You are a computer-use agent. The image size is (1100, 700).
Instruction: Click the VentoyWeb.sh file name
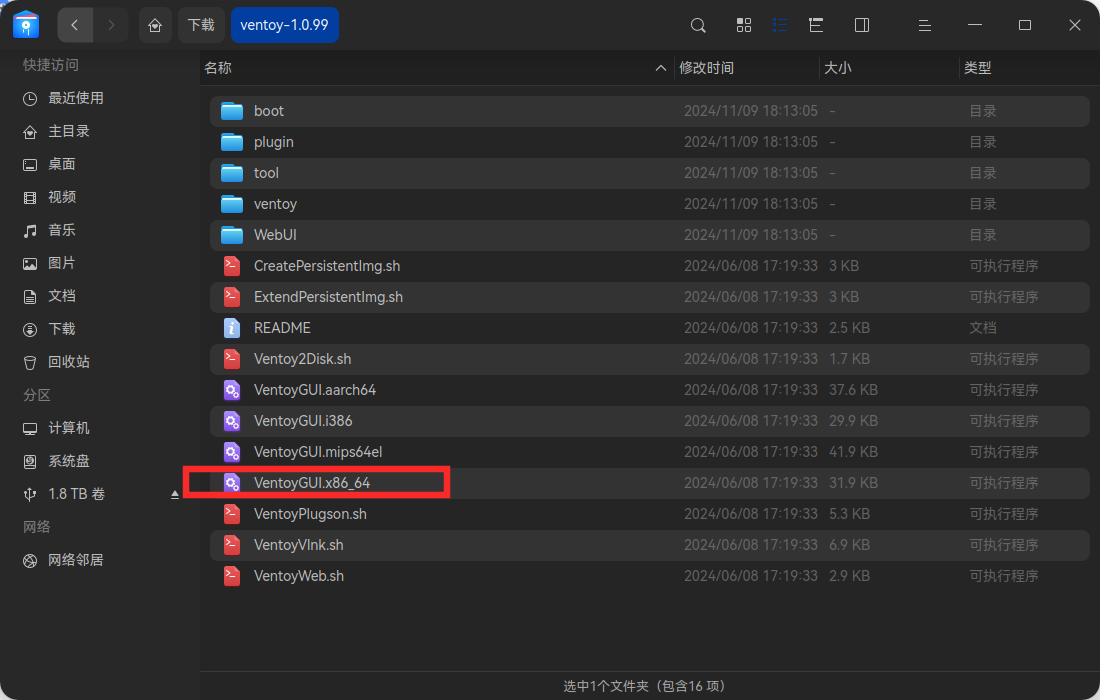[x=299, y=576]
